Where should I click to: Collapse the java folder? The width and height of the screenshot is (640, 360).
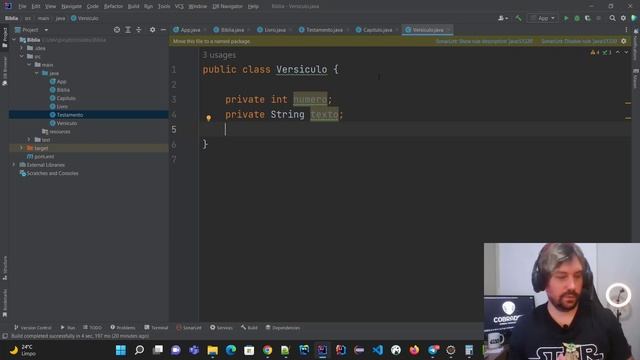click(x=37, y=73)
